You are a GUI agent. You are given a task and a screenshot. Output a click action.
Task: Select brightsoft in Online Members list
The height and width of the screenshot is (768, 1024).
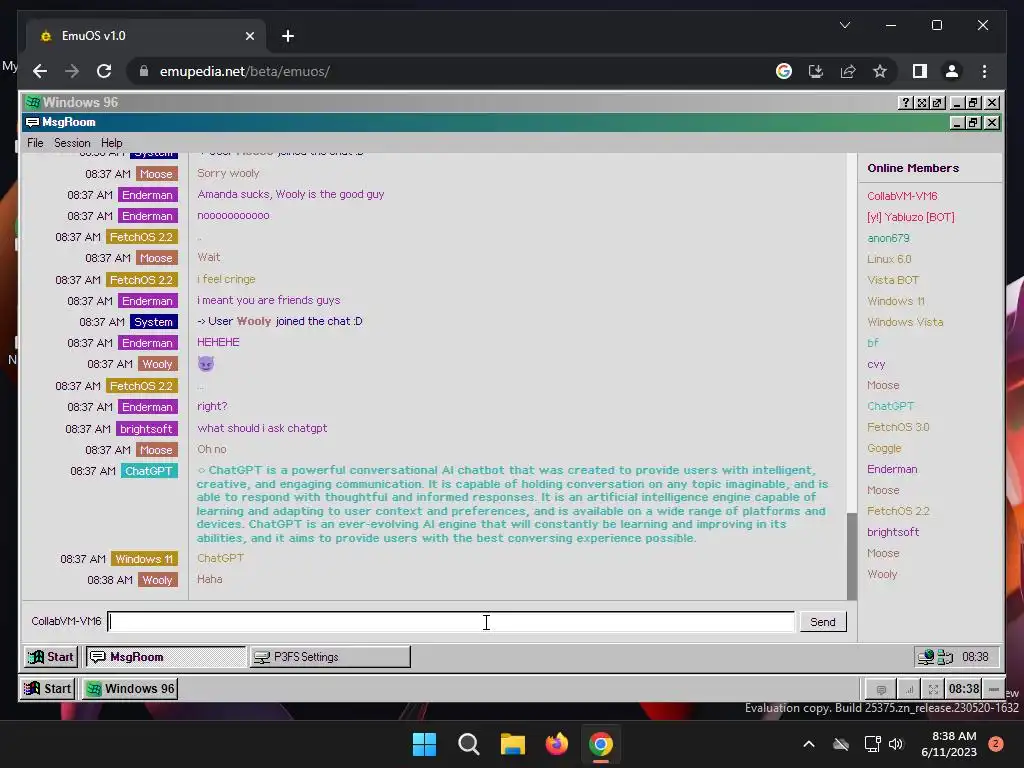tap(893, 532)
